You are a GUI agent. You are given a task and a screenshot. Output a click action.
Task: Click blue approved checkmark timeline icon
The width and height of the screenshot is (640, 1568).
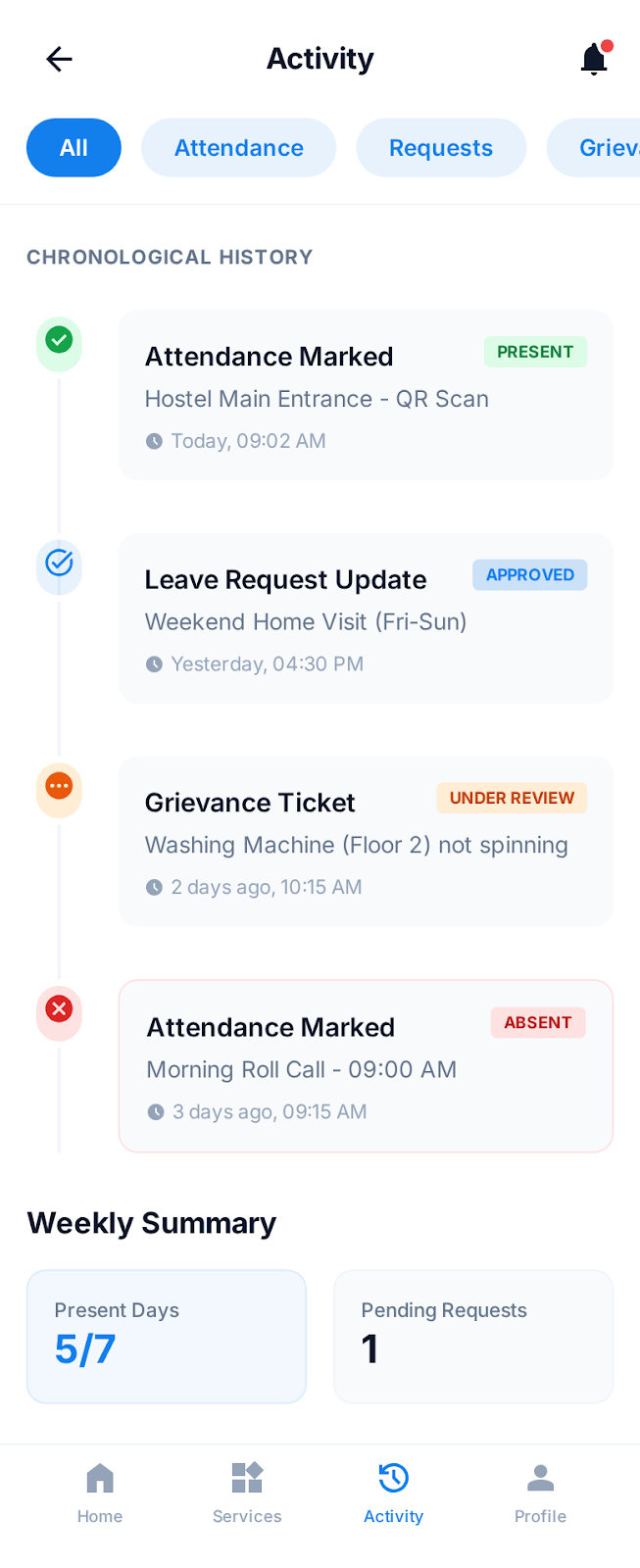59,563
